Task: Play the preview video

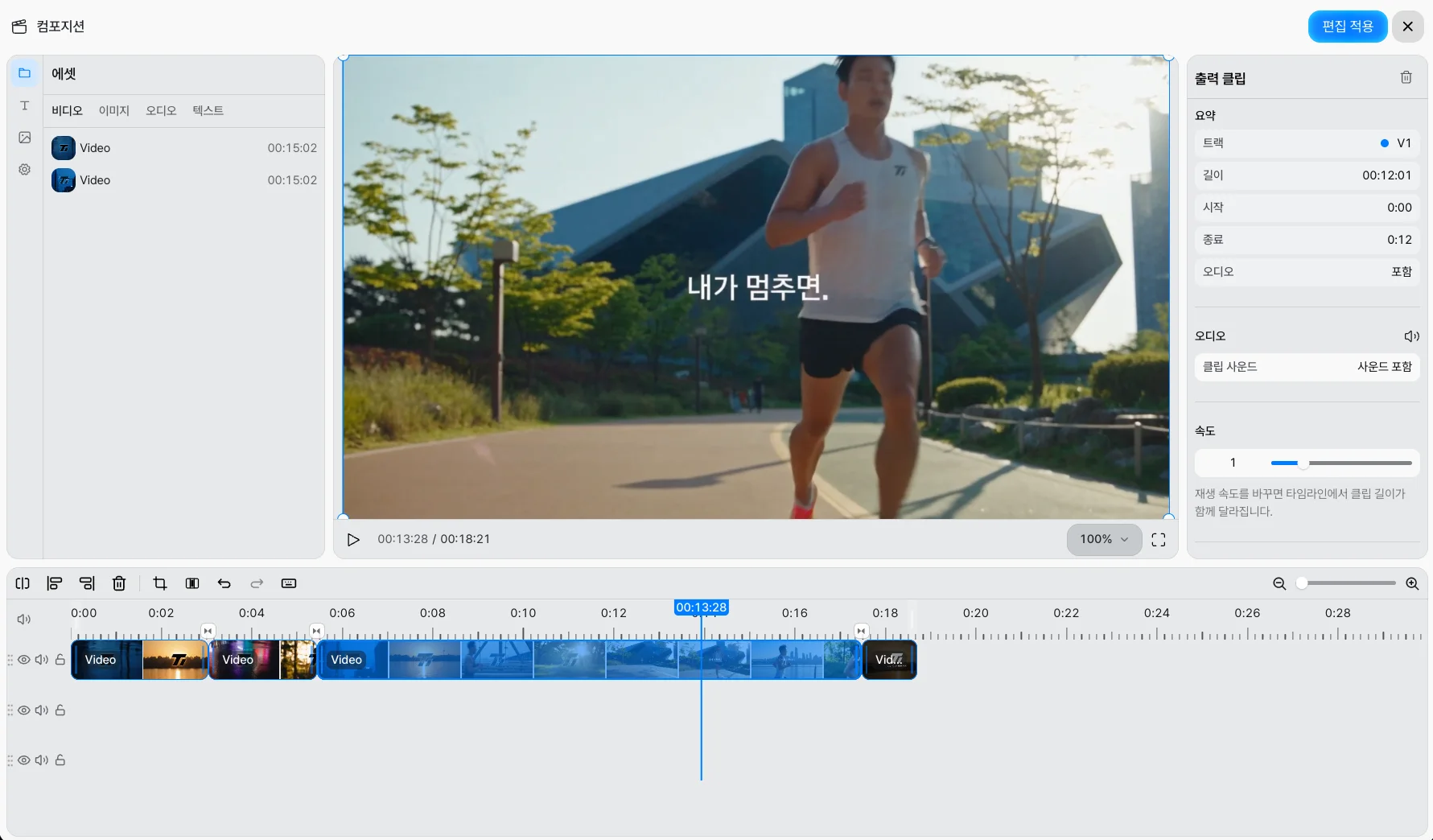Action: [x=353, y=540]
